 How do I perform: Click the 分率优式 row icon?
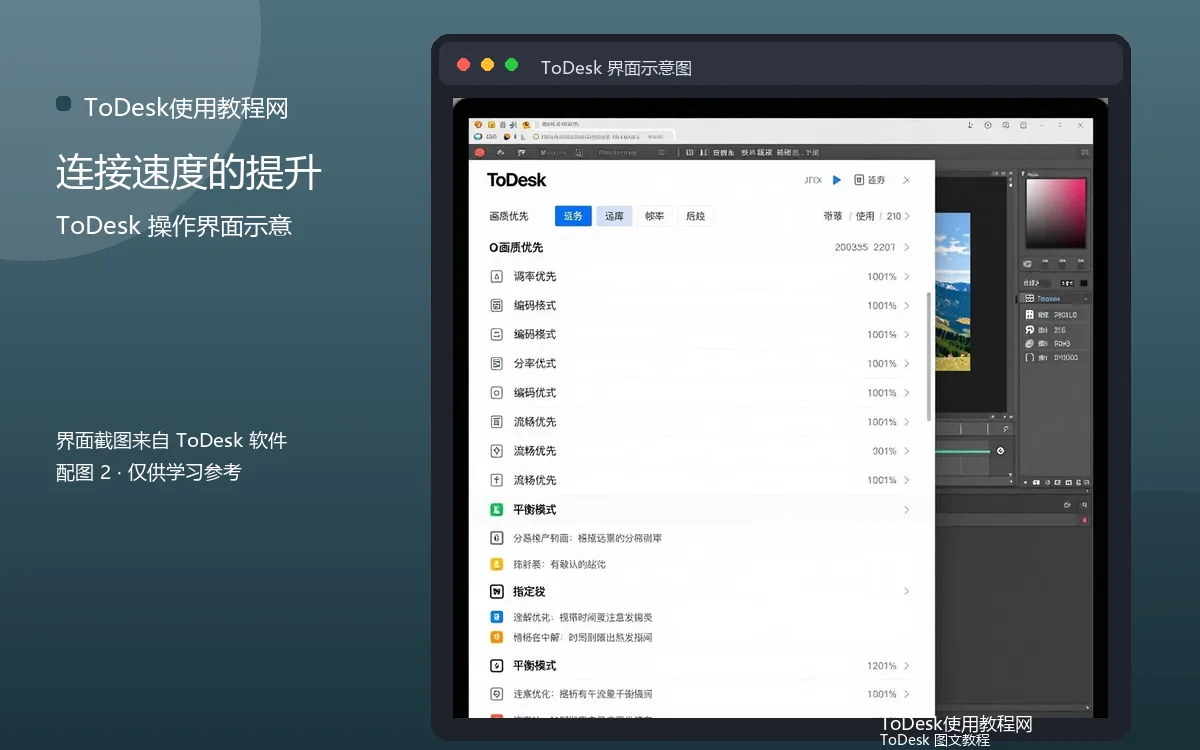click(496, 363)
